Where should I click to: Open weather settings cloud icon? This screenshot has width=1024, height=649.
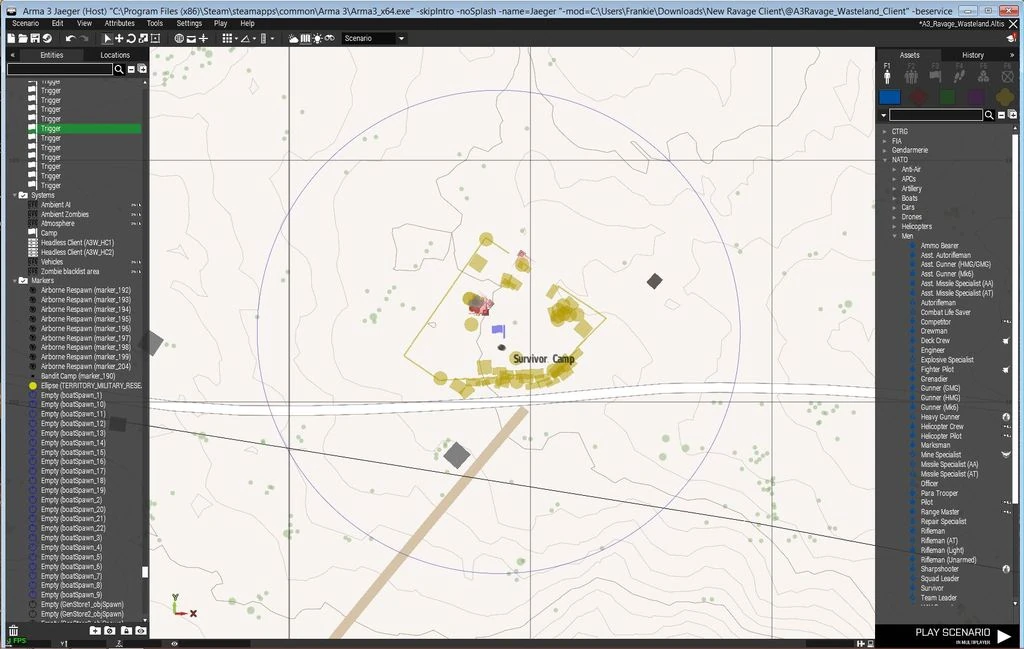tap(293, 39)
